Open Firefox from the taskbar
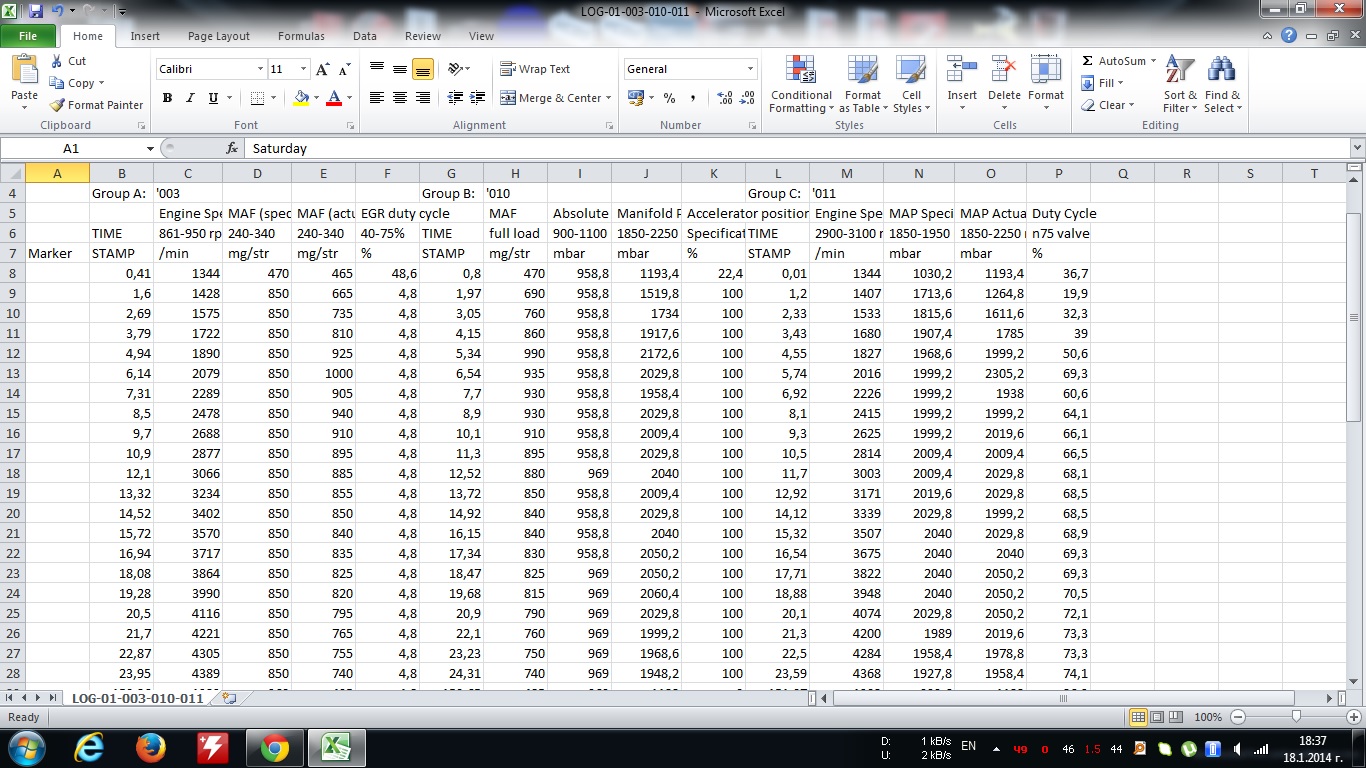The image size is (1366, 768). coord(151,747)
